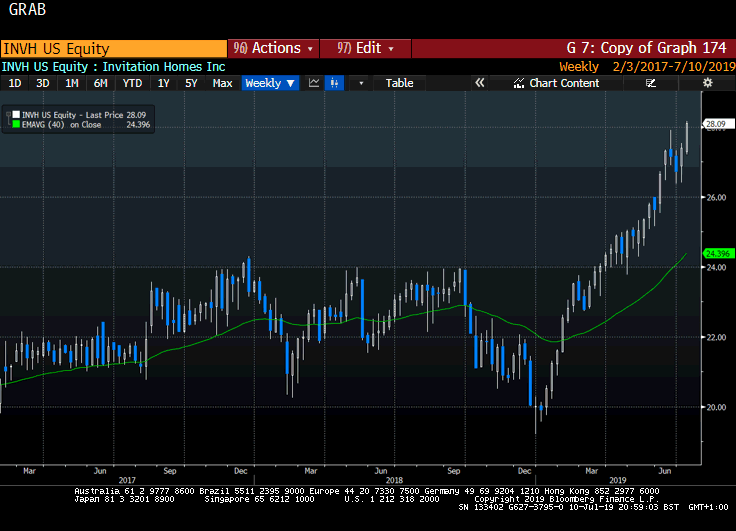The width and height of the screenshot is (736, 531).
Task: Switch to 1M time range
Action: (x=71, y=83)
